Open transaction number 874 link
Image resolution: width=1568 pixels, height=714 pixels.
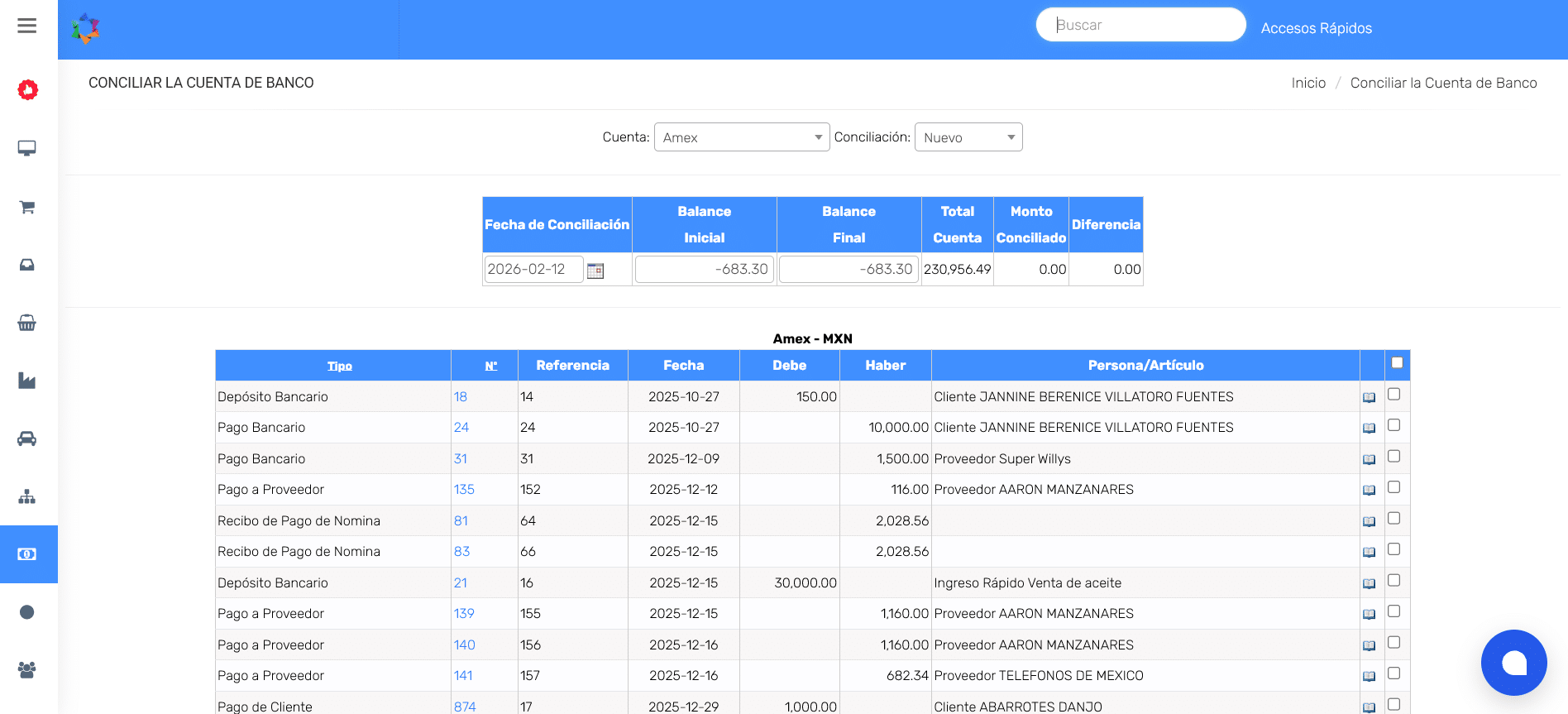[x=465, y=707]
